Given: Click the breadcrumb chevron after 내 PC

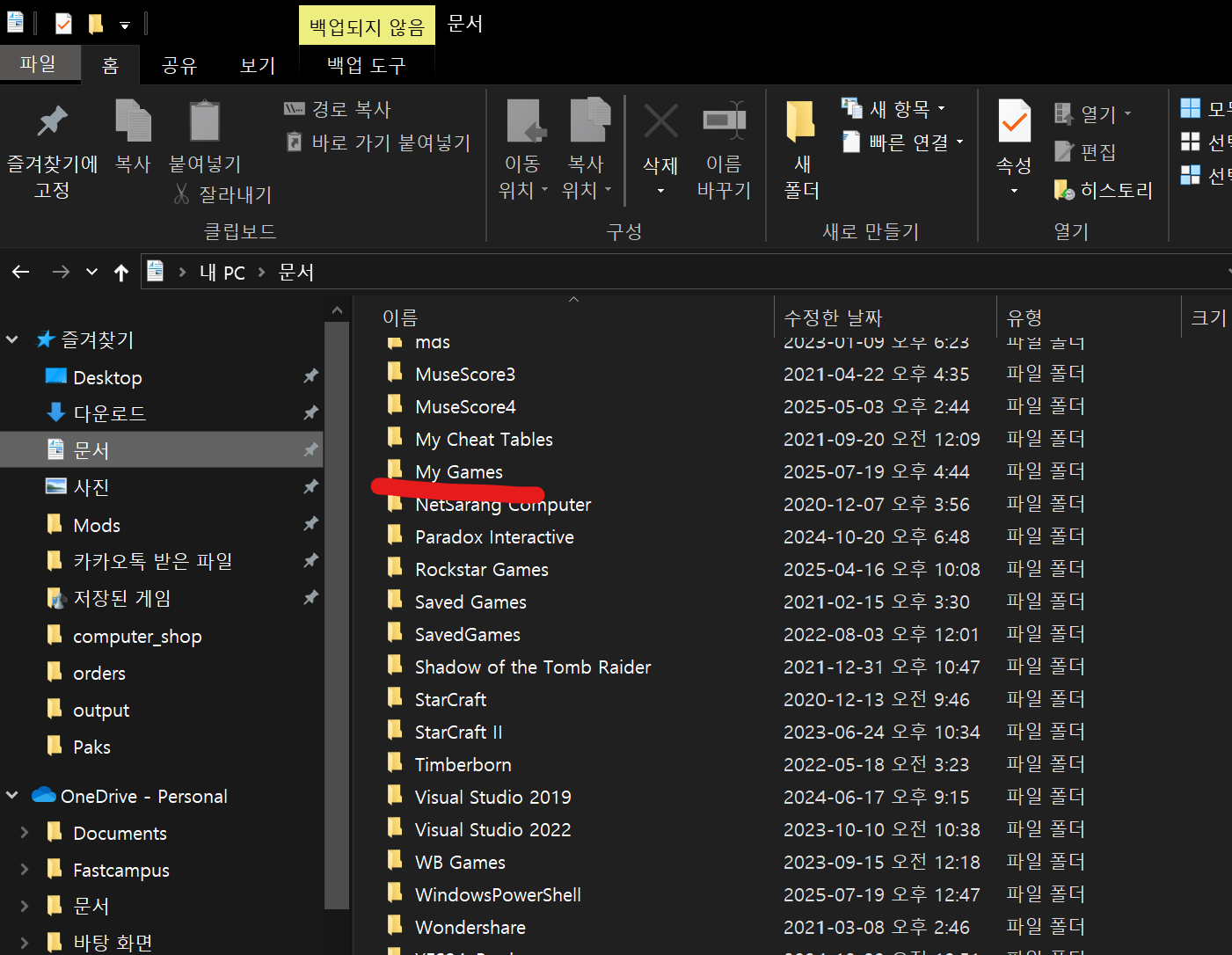Looking at the screenshot, I should tap(261, 273).
